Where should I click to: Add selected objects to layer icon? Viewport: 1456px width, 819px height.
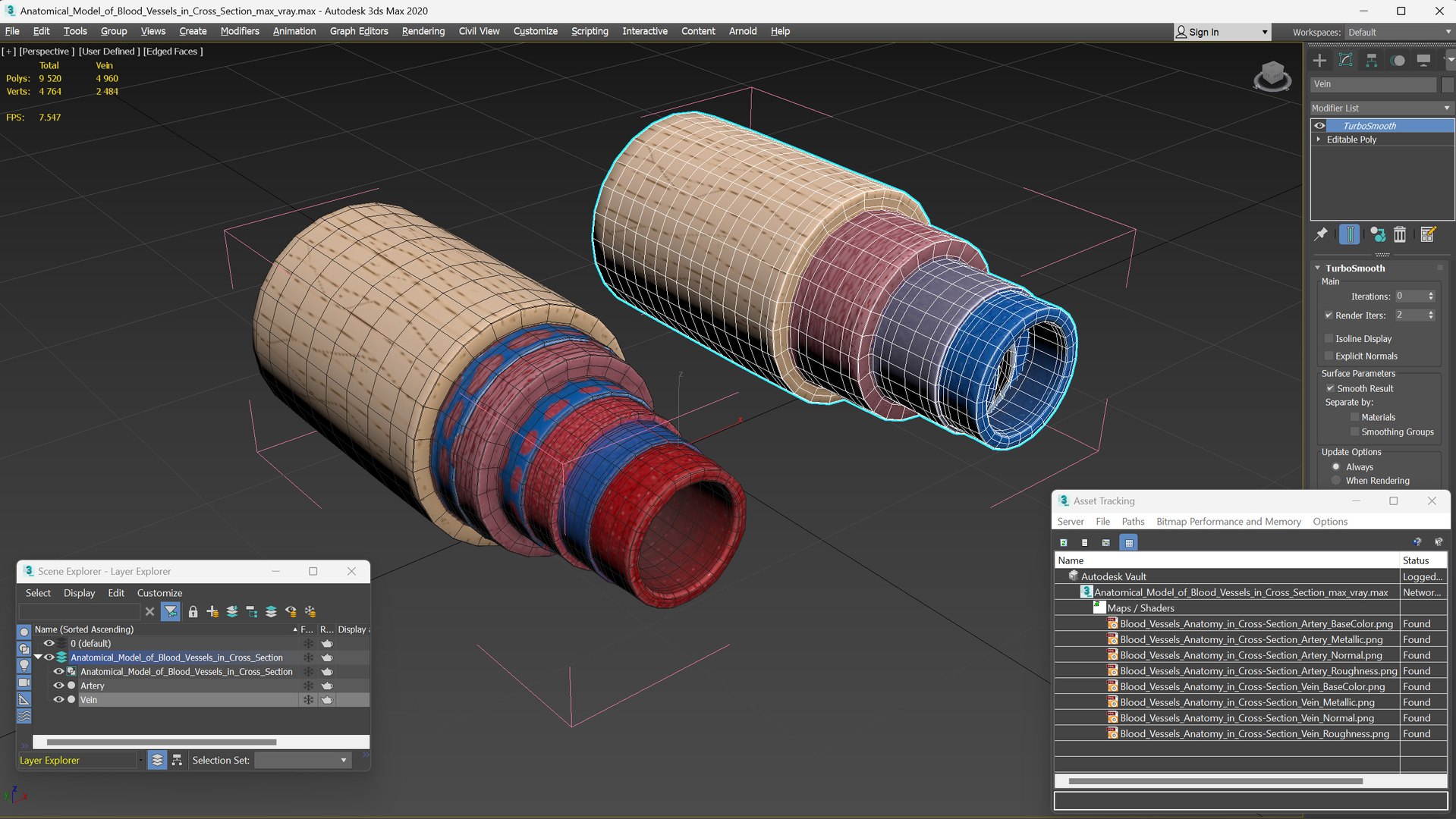232,611
